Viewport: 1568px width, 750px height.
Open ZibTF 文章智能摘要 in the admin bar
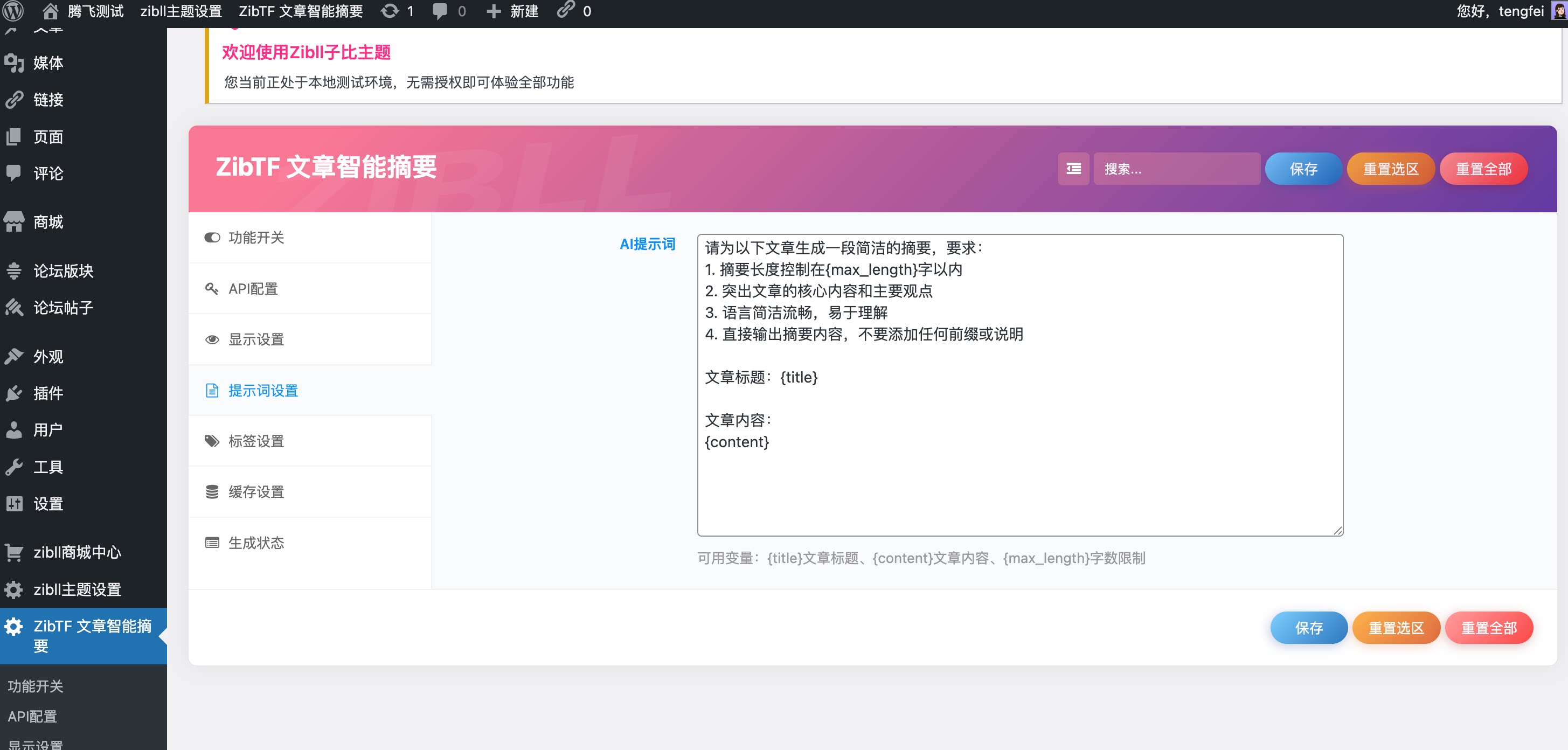tap(301, 11)
